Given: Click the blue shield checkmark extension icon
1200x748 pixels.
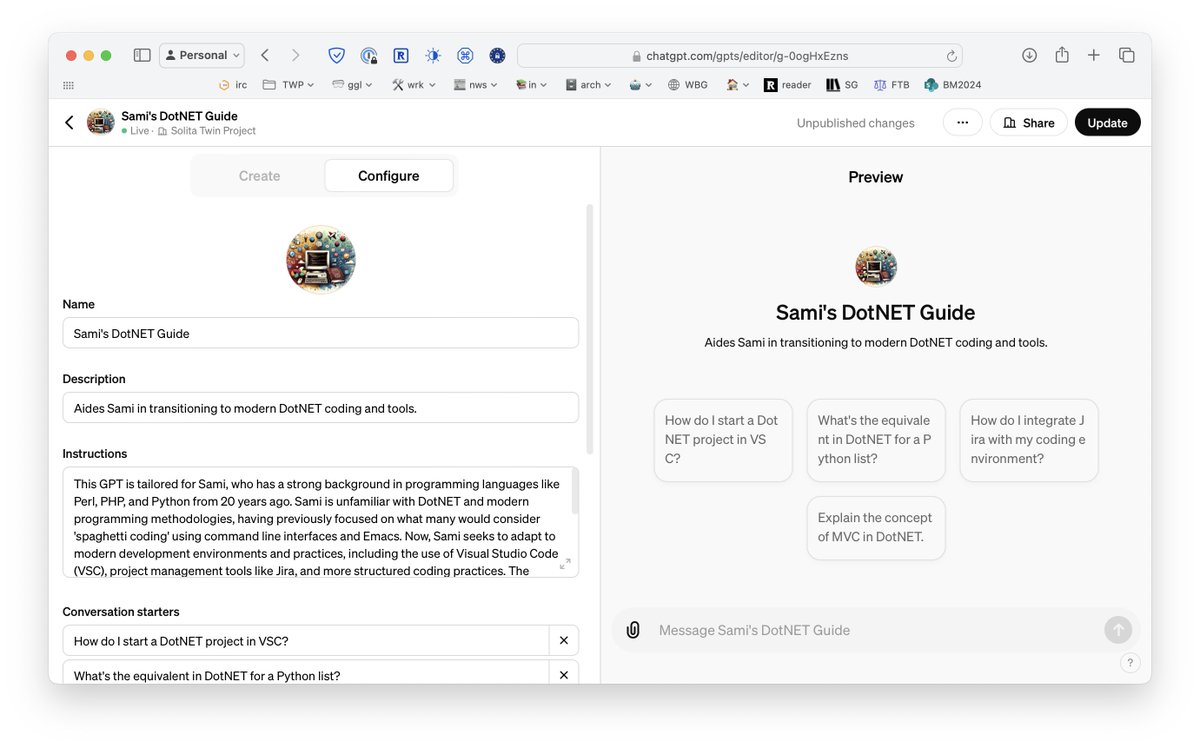Looking at the screenshot, I should pyautogui.click(x=337, y=56).
